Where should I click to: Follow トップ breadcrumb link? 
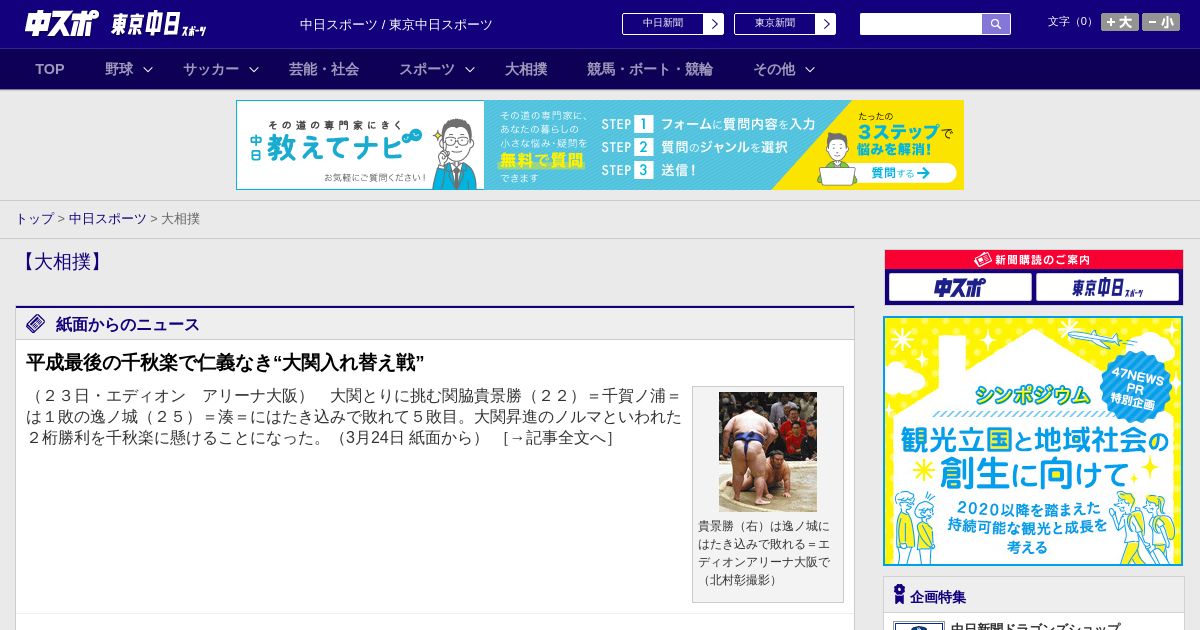34,218
